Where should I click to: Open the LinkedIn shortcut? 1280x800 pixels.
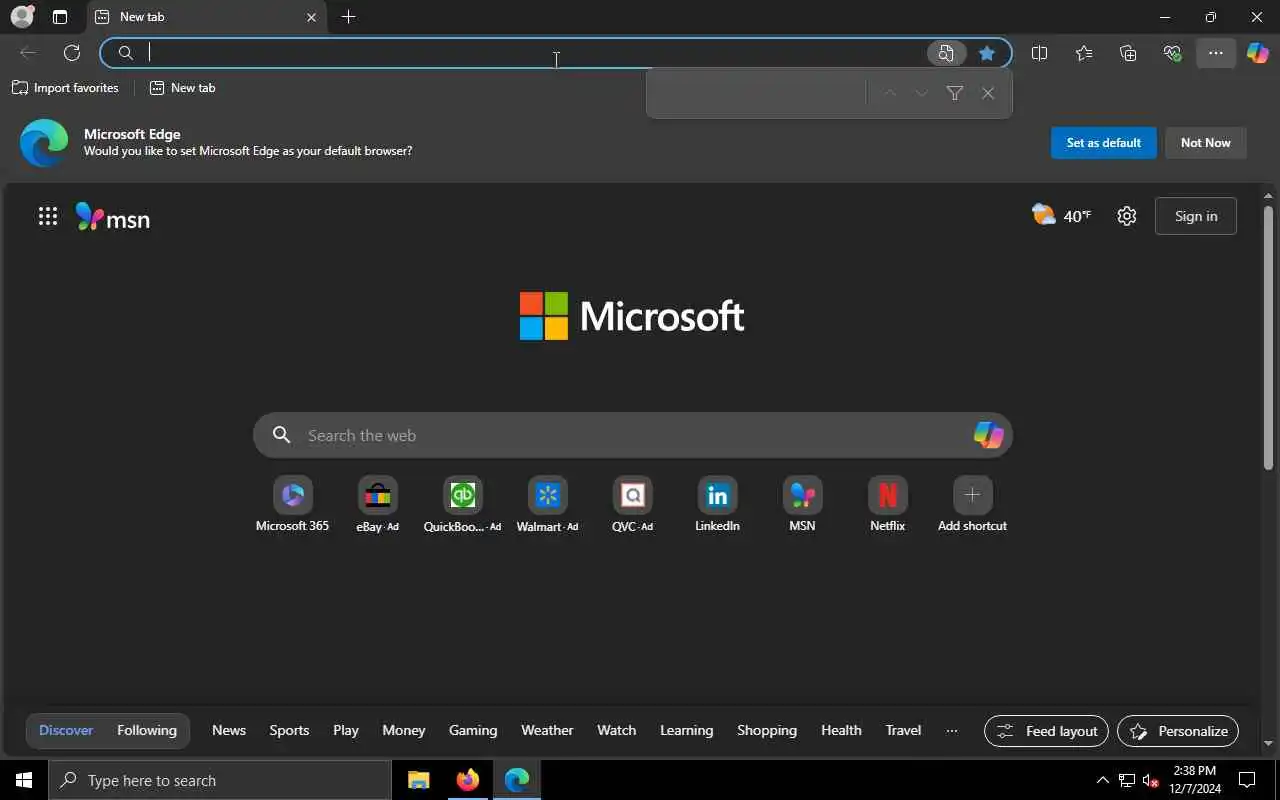(717, 504)
